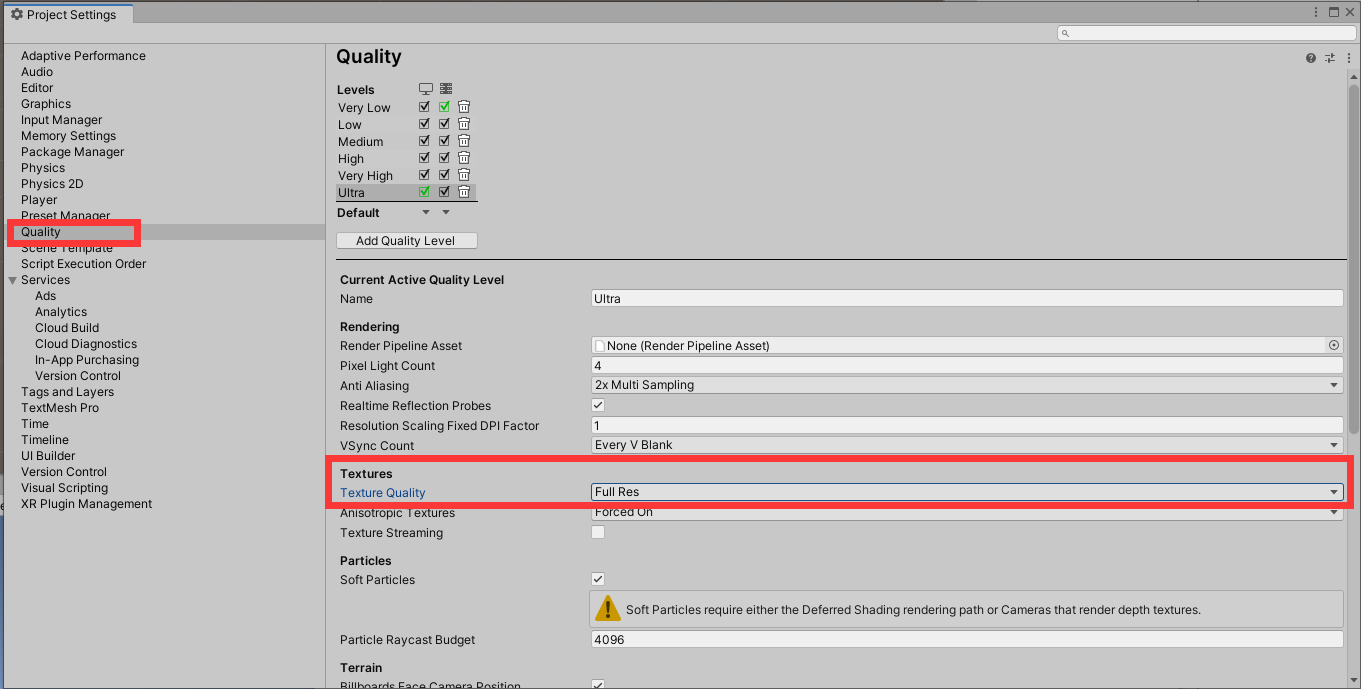This screenshot has width=1361, height=689.
Task: Collapse the Services tree in sidebar
Action: 11,279
